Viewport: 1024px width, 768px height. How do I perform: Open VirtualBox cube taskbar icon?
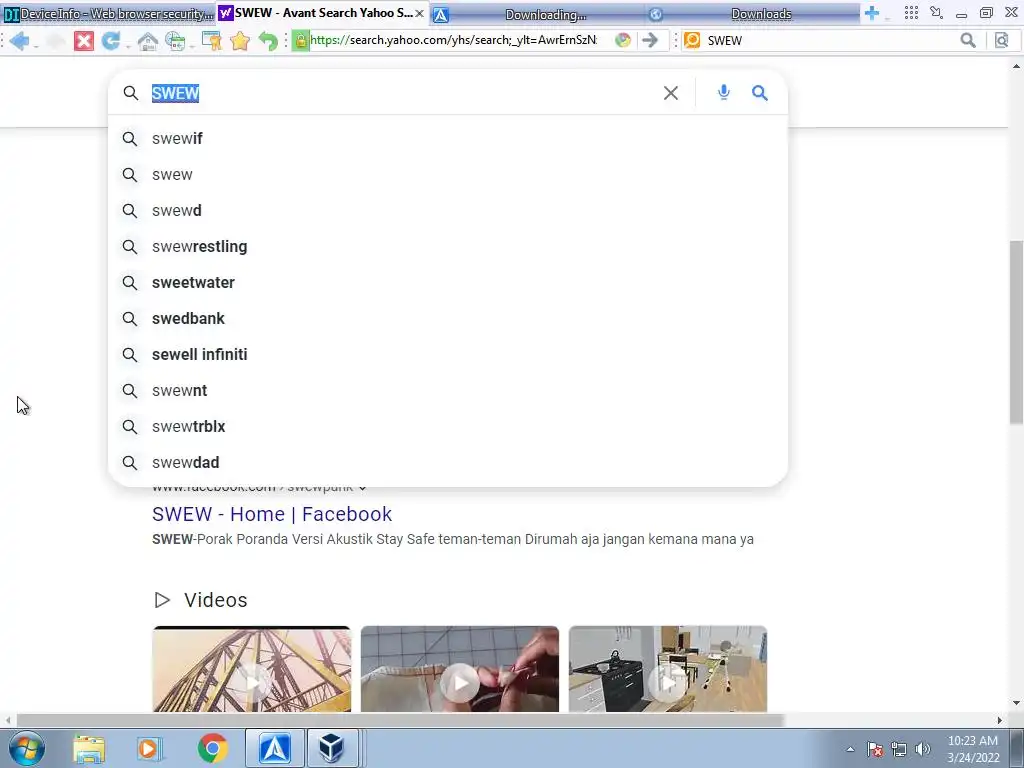pyautogui.click(x=332, y=748)
